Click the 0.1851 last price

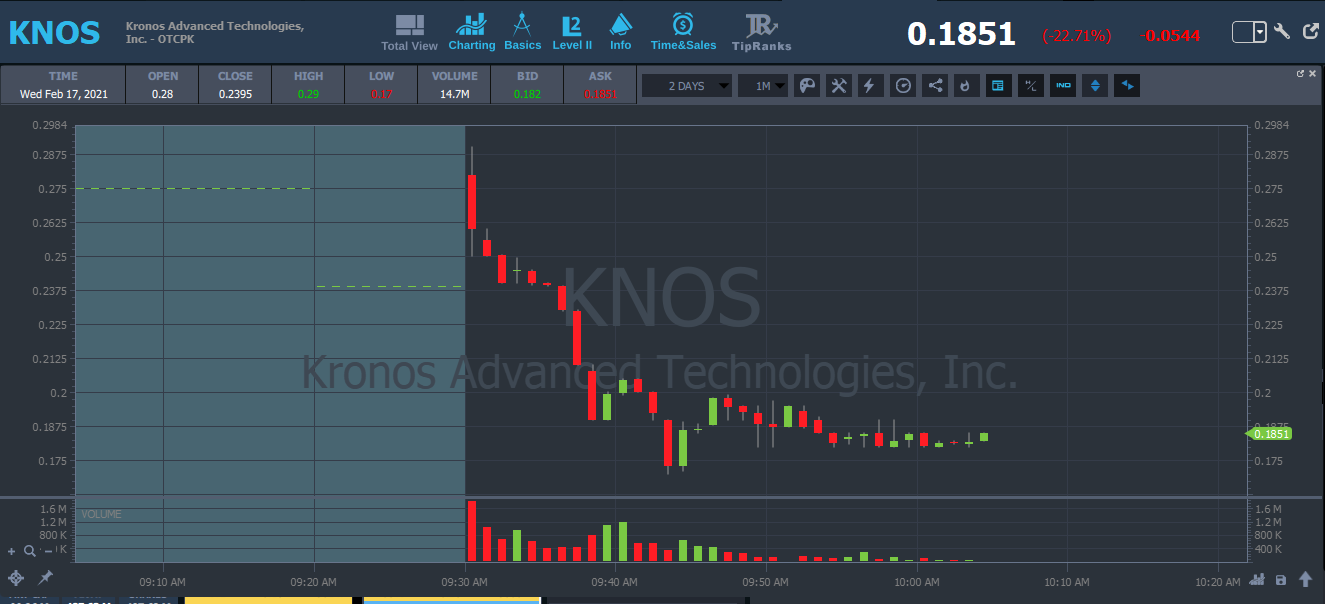(961, 34)
